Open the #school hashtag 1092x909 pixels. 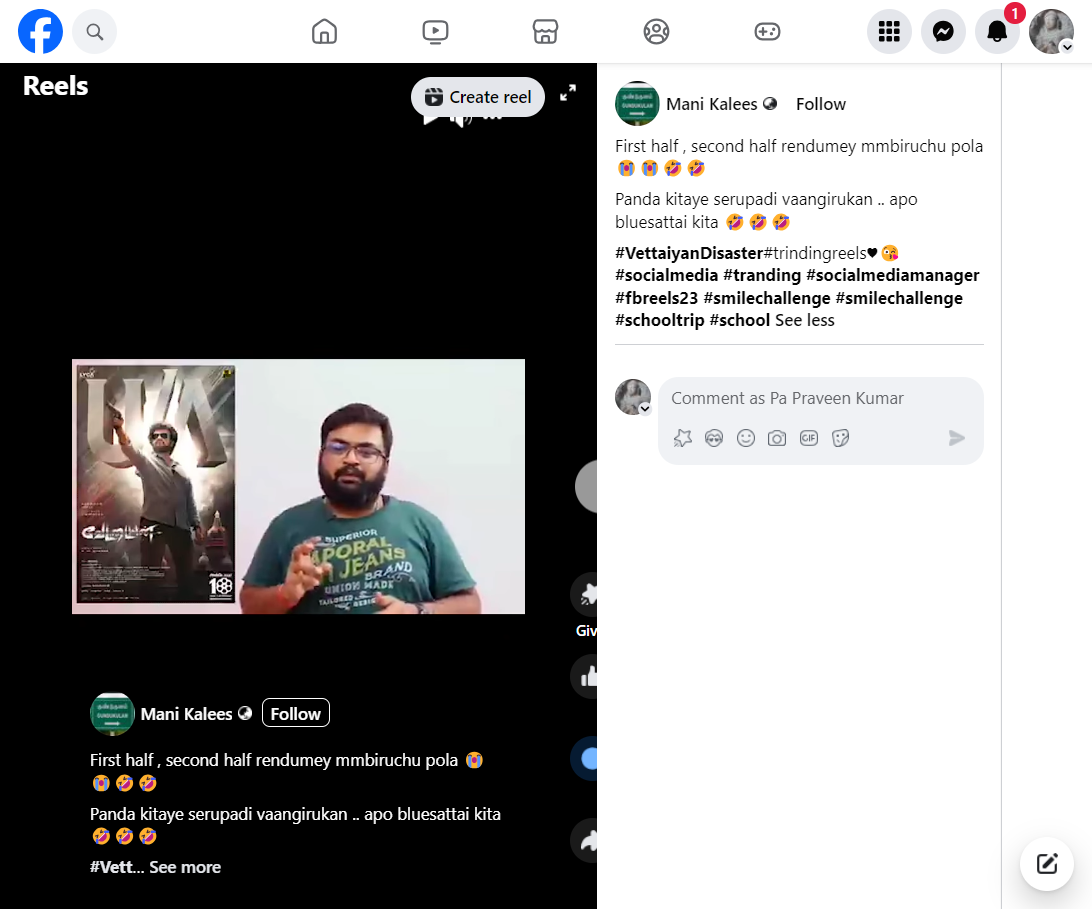740,320
